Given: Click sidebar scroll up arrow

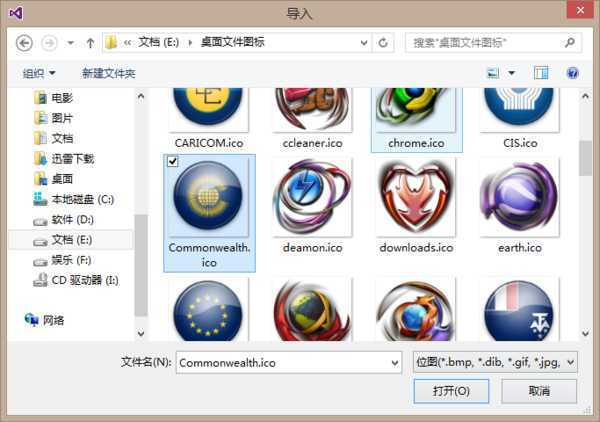Looking at the screenshot, I should [x=141, y=96].
